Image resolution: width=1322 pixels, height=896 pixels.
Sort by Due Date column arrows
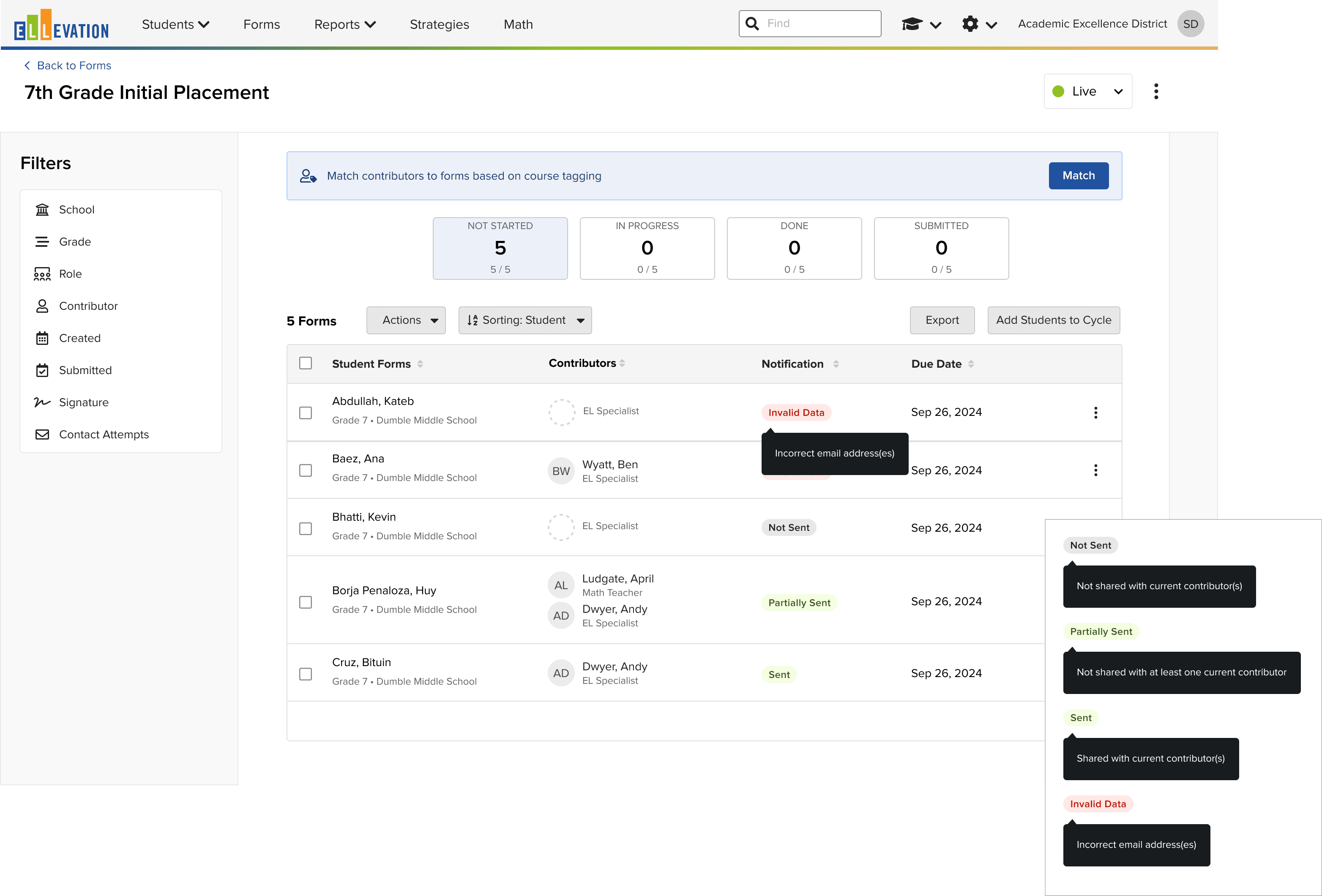(970, 364)
